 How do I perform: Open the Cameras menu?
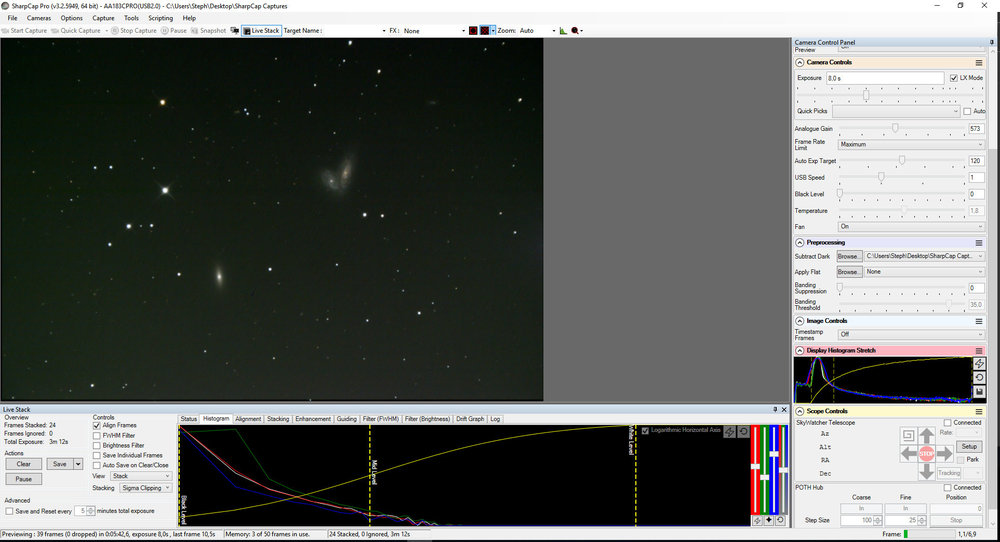click(x=39, y=18)
